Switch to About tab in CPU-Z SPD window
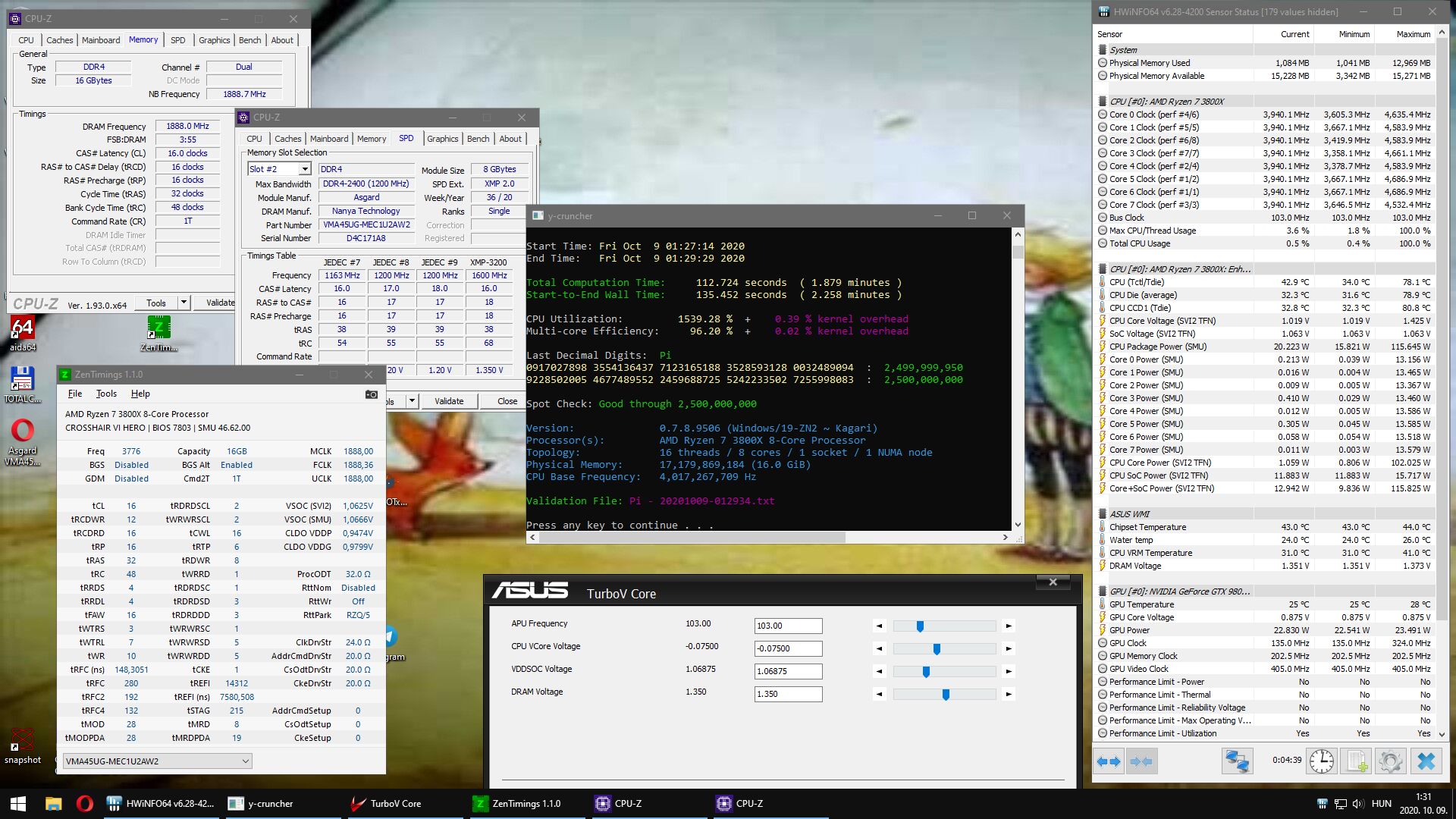Image resolution: width=1456 pixels, height=819 pixels. 510,139
